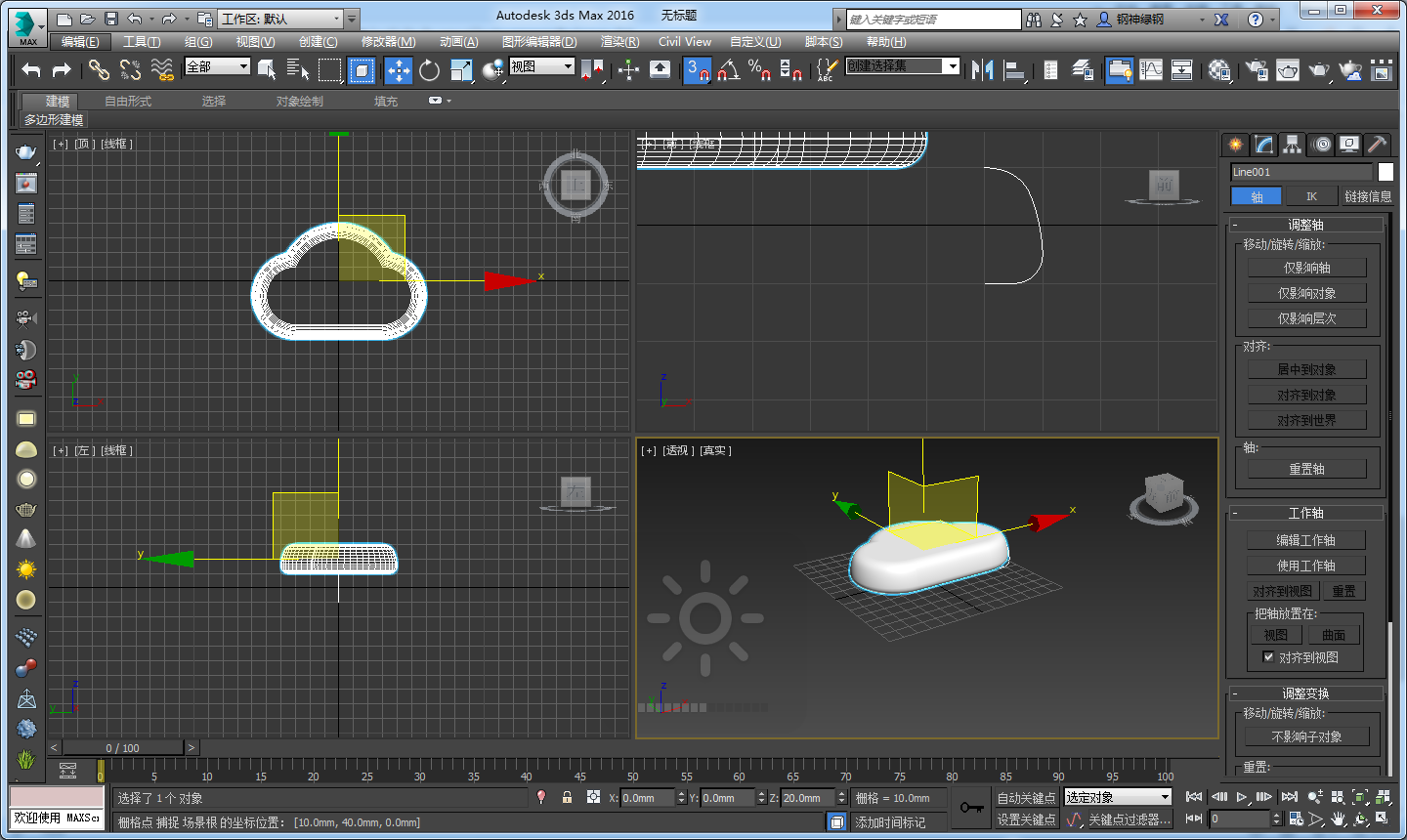1407x840 pixels.
Task: Click the 仅影响轴 button
Action: pos(1306,268)
